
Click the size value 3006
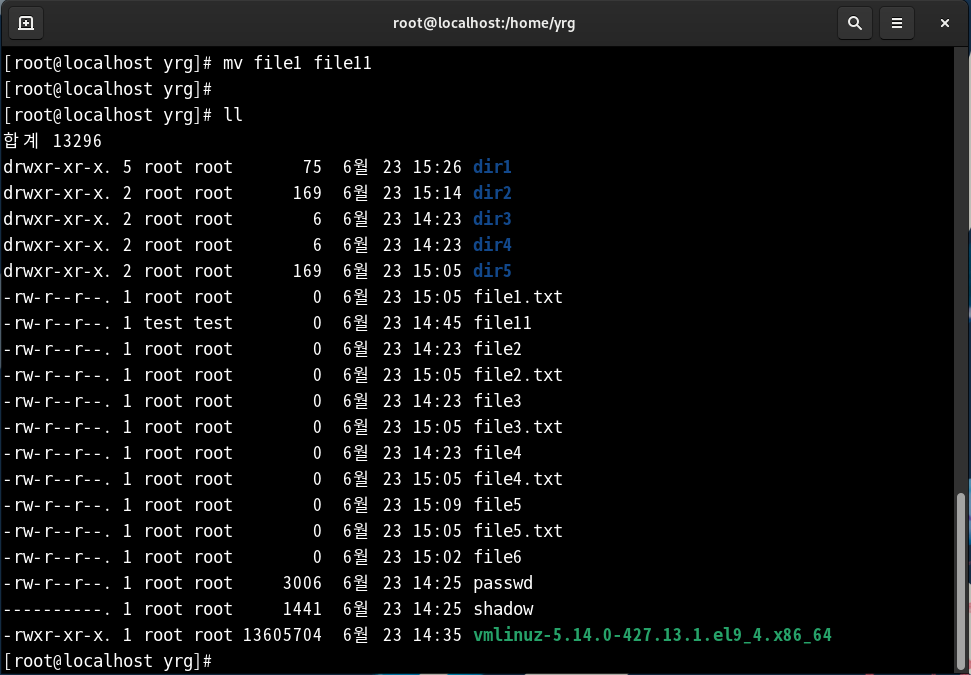point(302,583)
